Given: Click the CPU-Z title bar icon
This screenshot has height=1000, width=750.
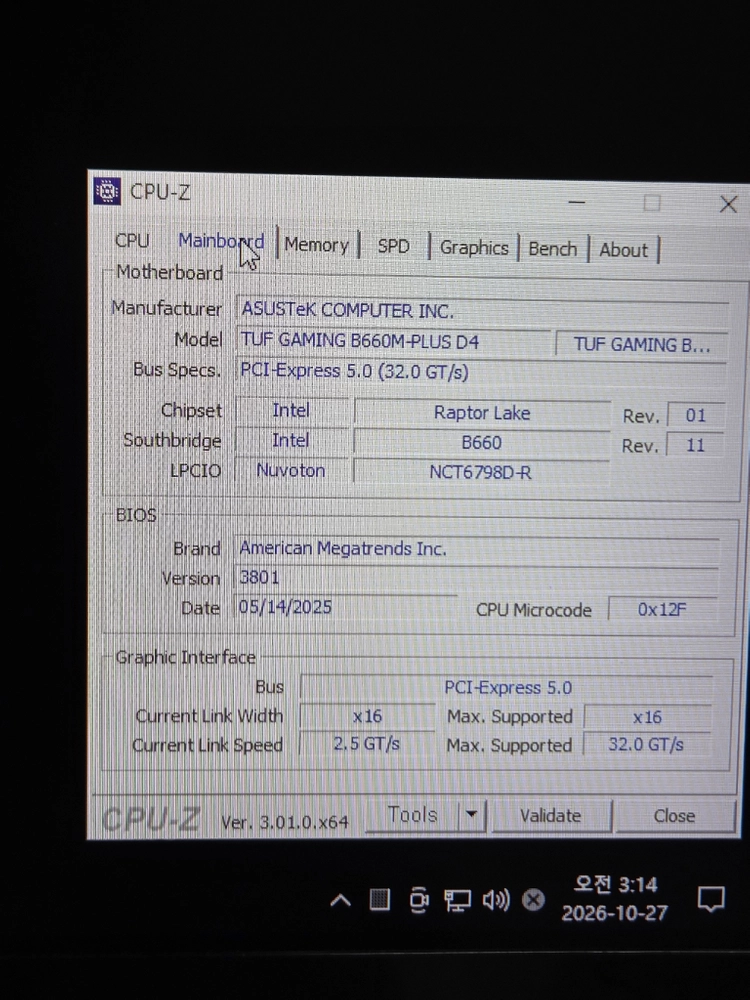Looking at the screenshot, I should [x=107, y=191].
